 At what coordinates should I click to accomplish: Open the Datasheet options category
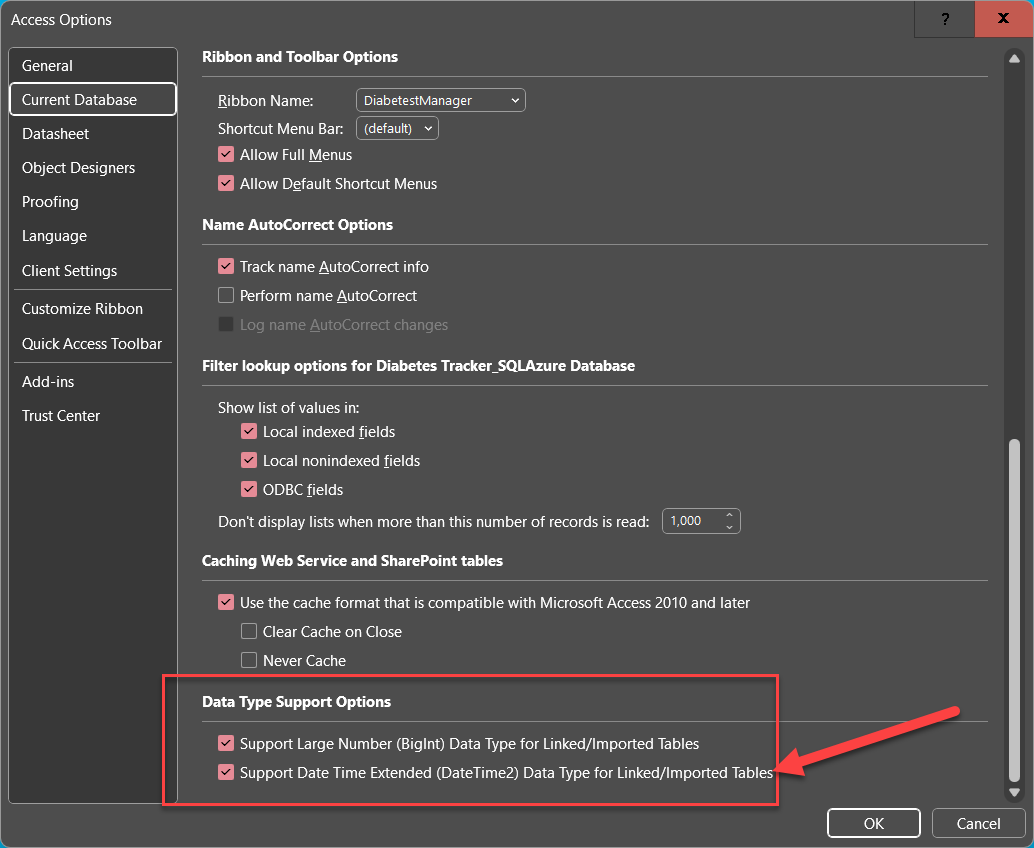tap(56, 134)
